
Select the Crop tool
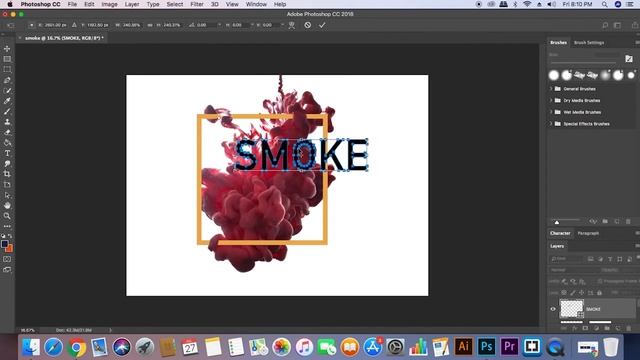[7, 174]
